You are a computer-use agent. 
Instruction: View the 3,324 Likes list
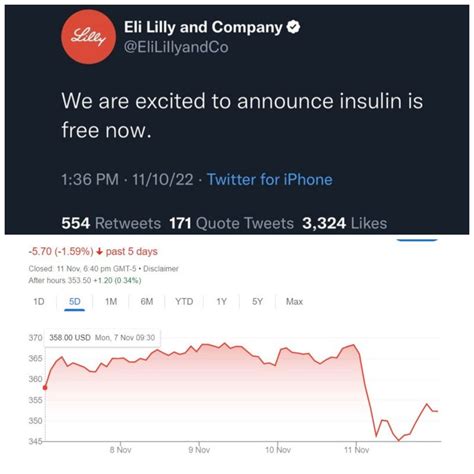[345, 223]
